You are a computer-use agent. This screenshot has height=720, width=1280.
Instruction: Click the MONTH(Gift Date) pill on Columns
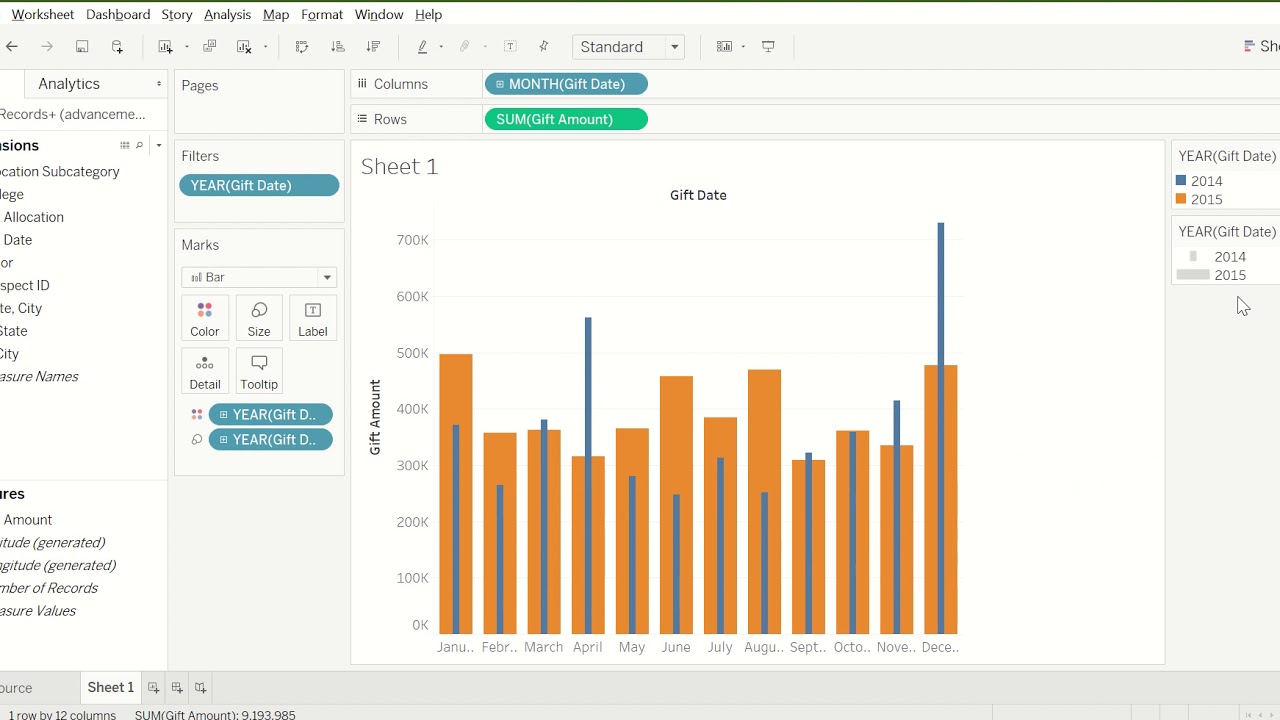click(x=566, y=84)
